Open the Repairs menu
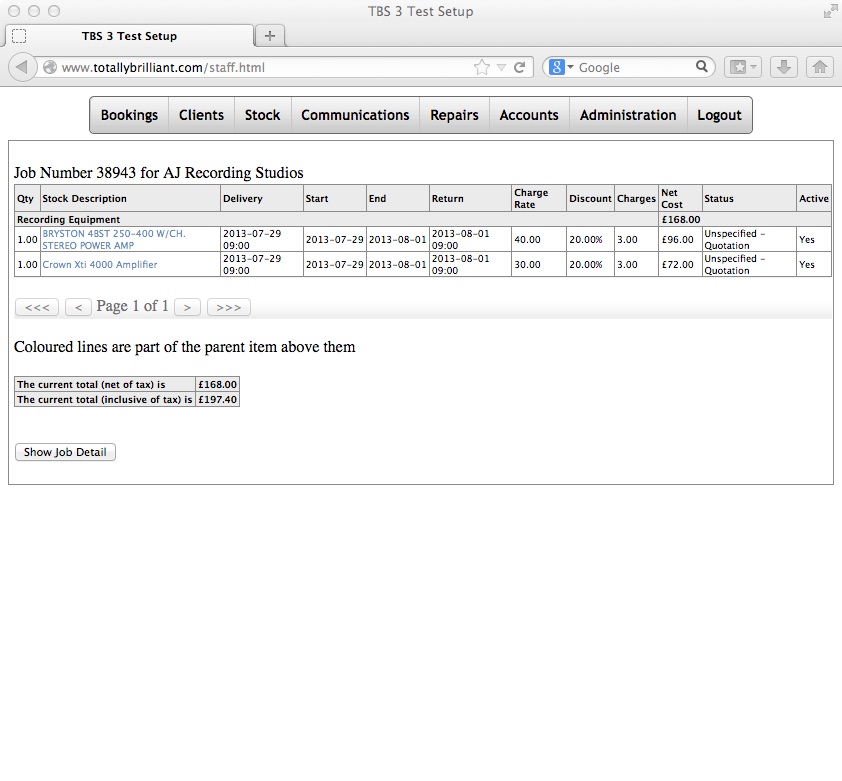842x781 pixels. (x=454, y=115)
